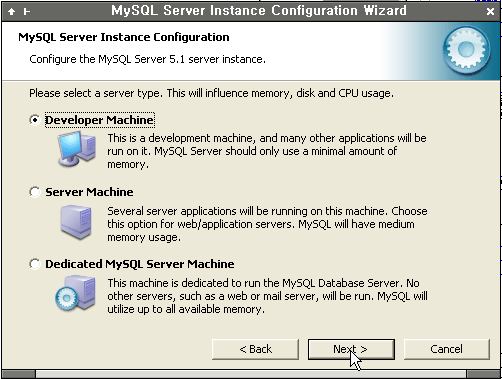
Task: Click the up arrow icon in title bar
Action: coord(11,12)
